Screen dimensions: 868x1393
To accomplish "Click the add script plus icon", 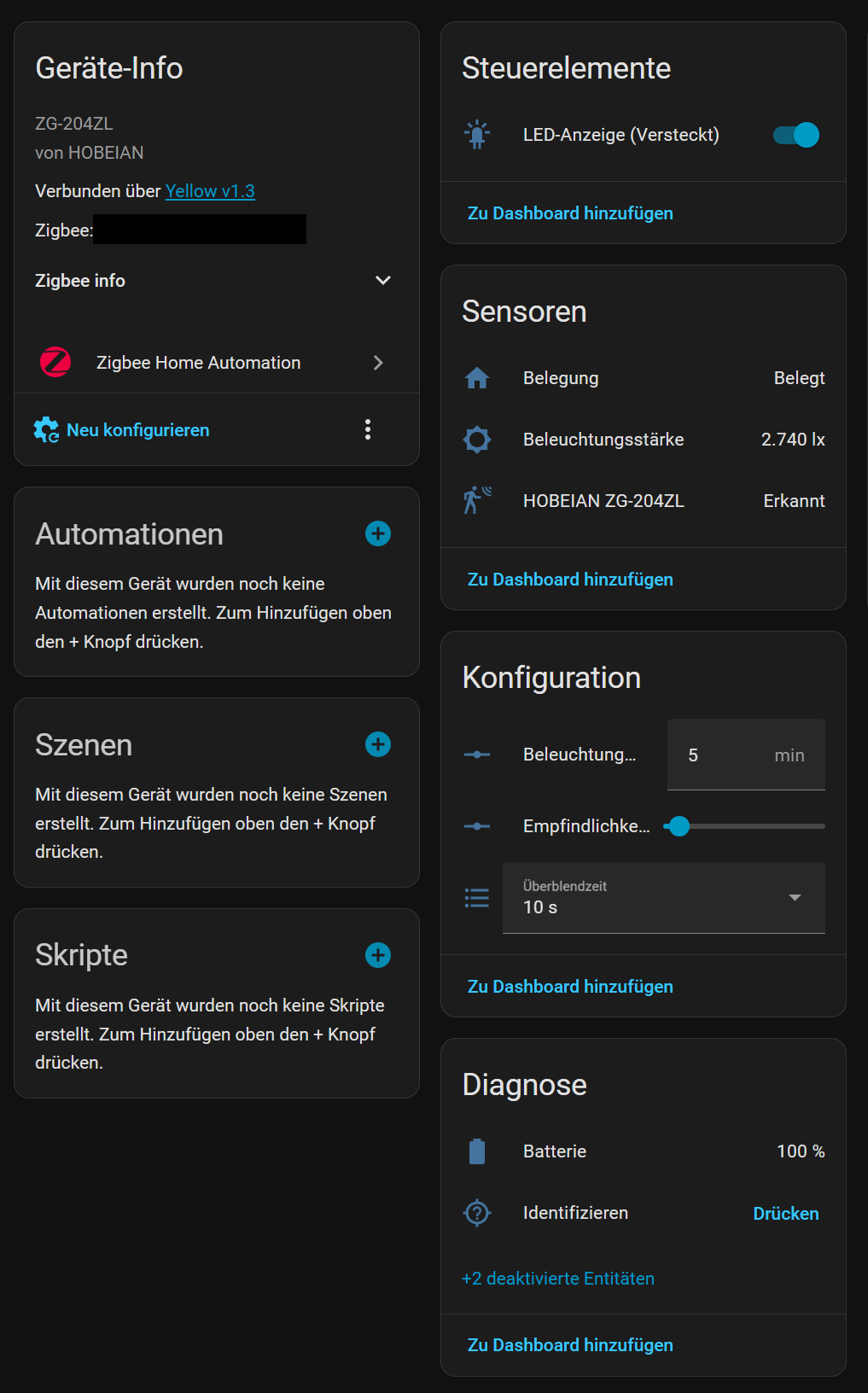I will click(x=378, y=955).
